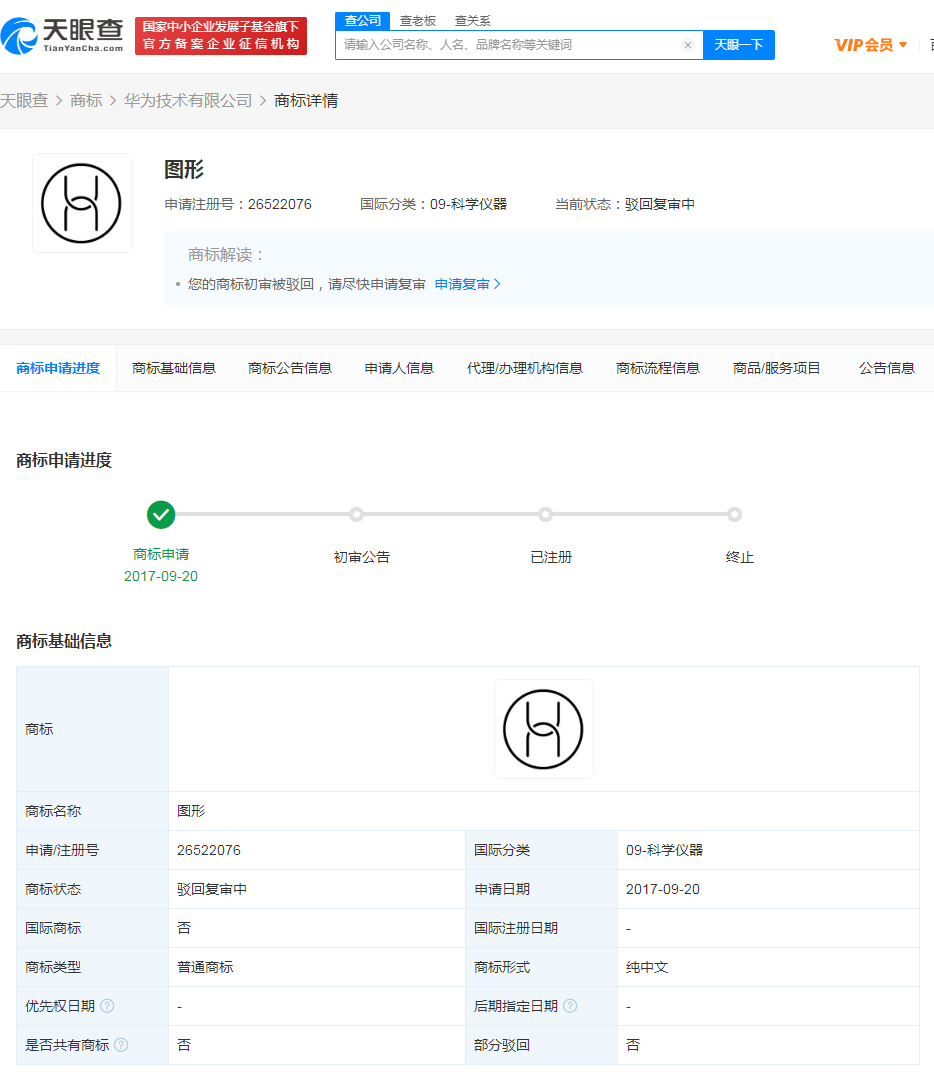Click the 图形 value in 商标名称 row
The height and width of the screenshot is (1078, 934).
(x=191, y=811)
